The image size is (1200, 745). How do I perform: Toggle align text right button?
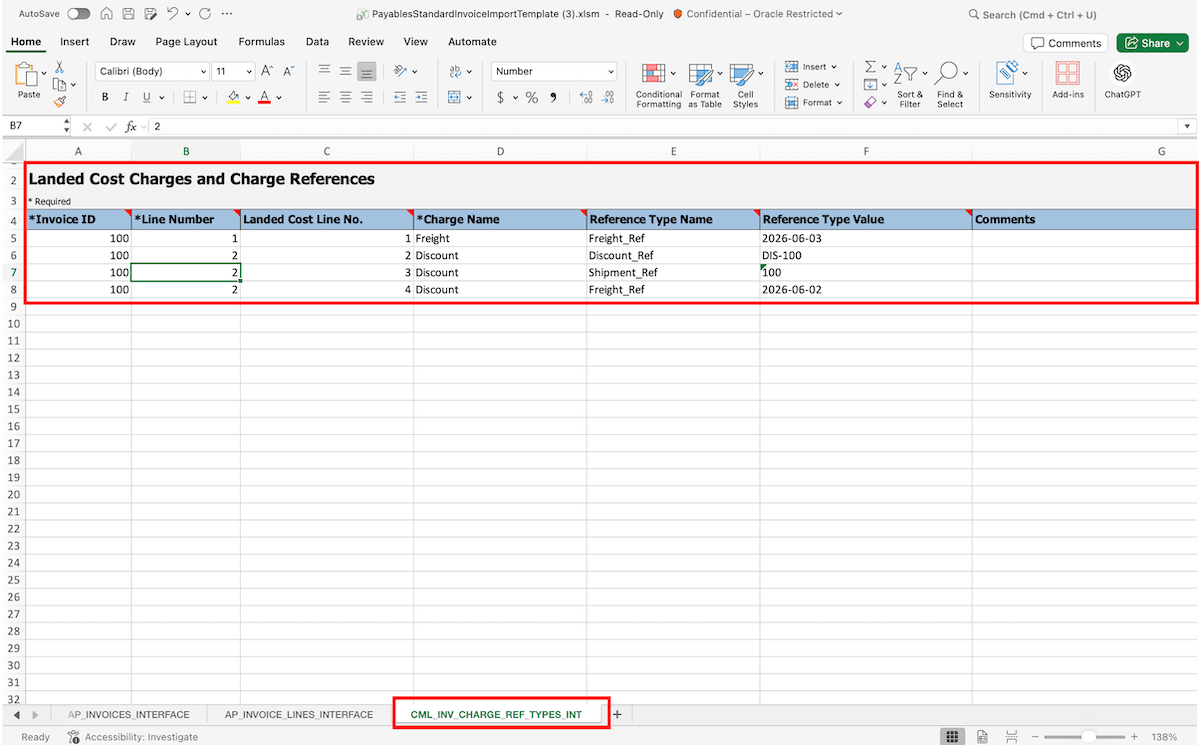pos(367,97)
